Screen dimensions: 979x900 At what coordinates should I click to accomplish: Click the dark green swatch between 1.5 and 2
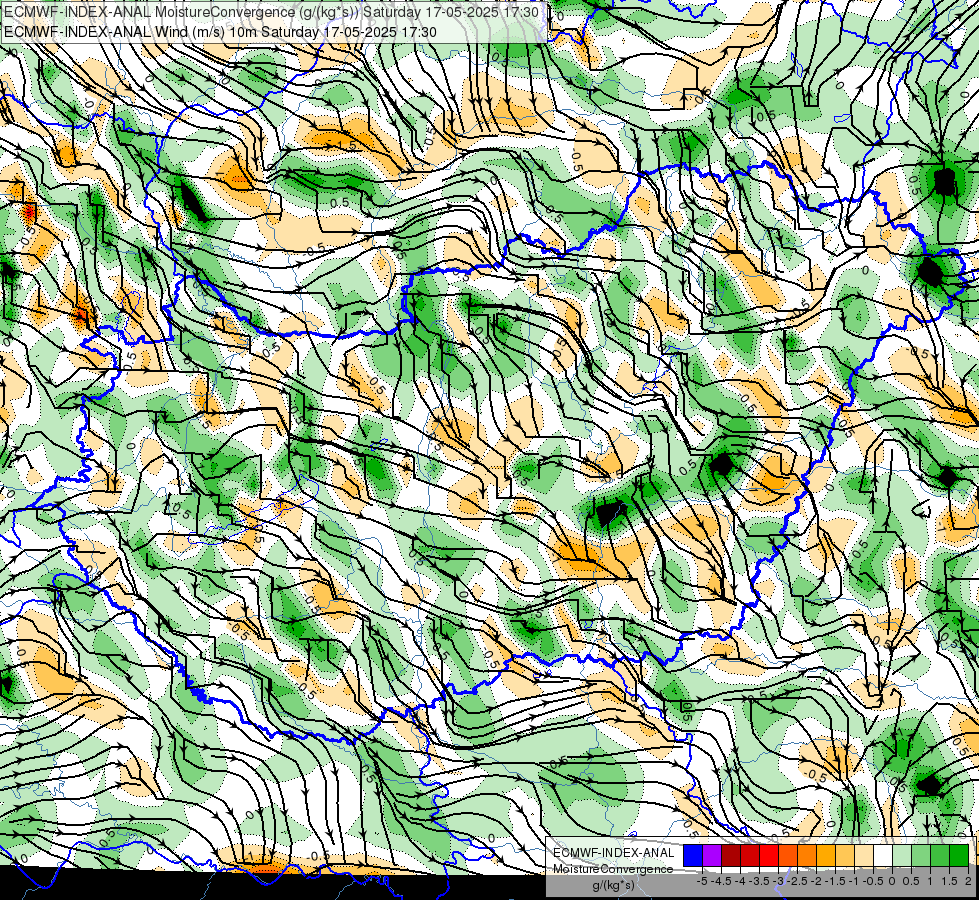point(959,856)
